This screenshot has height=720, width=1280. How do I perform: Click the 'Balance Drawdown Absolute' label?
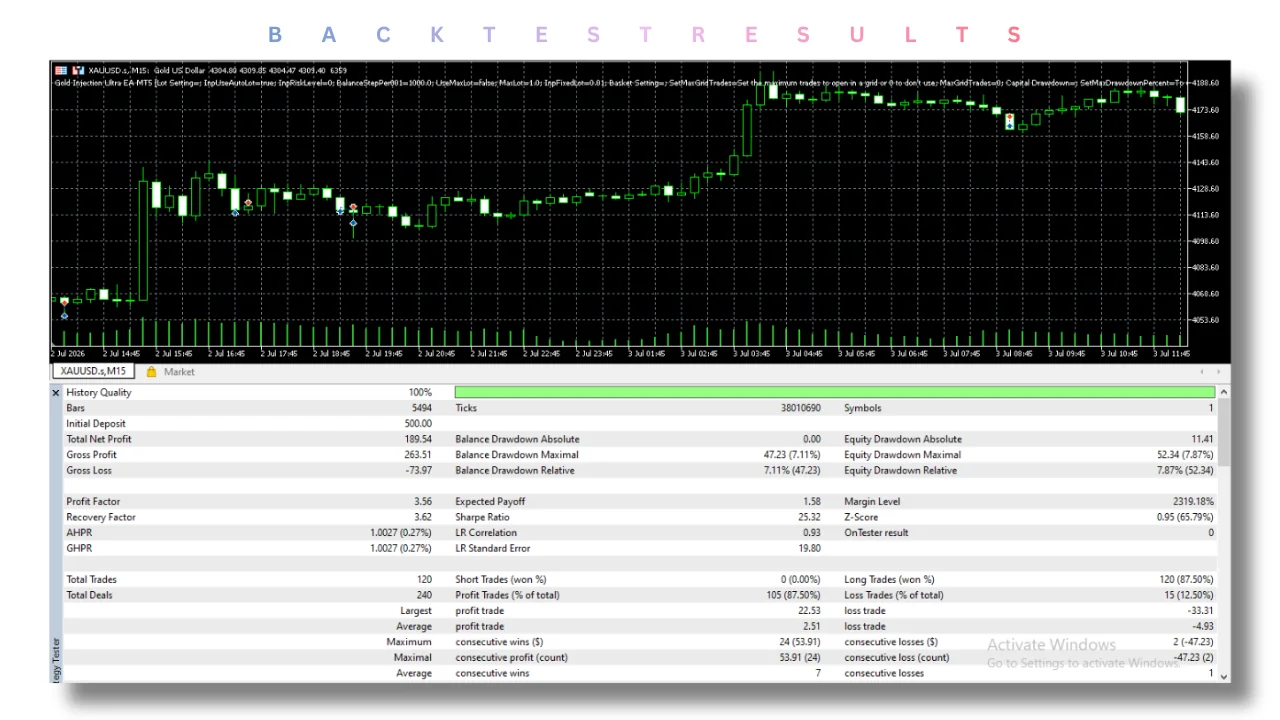point(517,439)
